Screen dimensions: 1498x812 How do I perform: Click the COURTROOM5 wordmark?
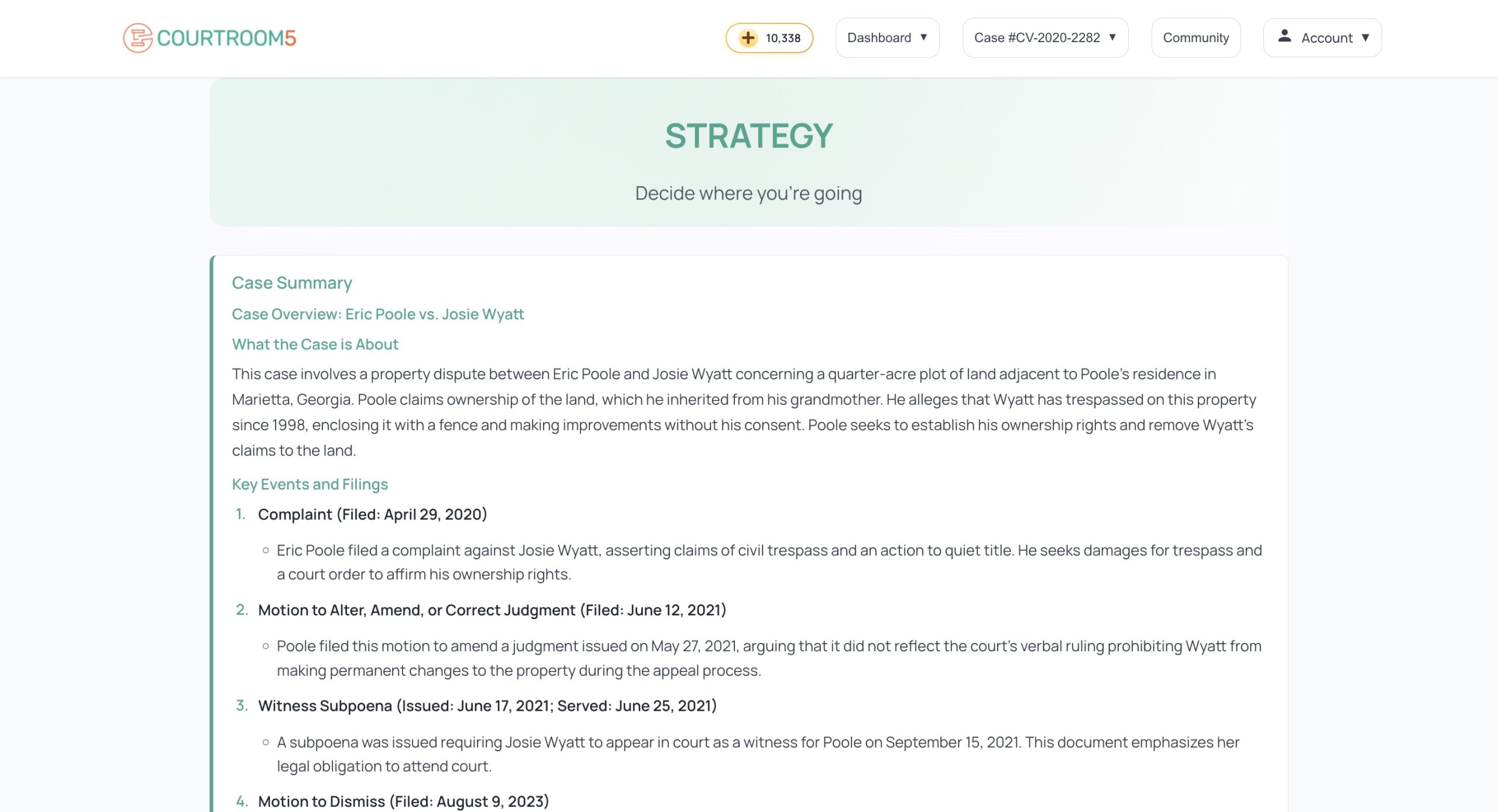coord(226,38)
